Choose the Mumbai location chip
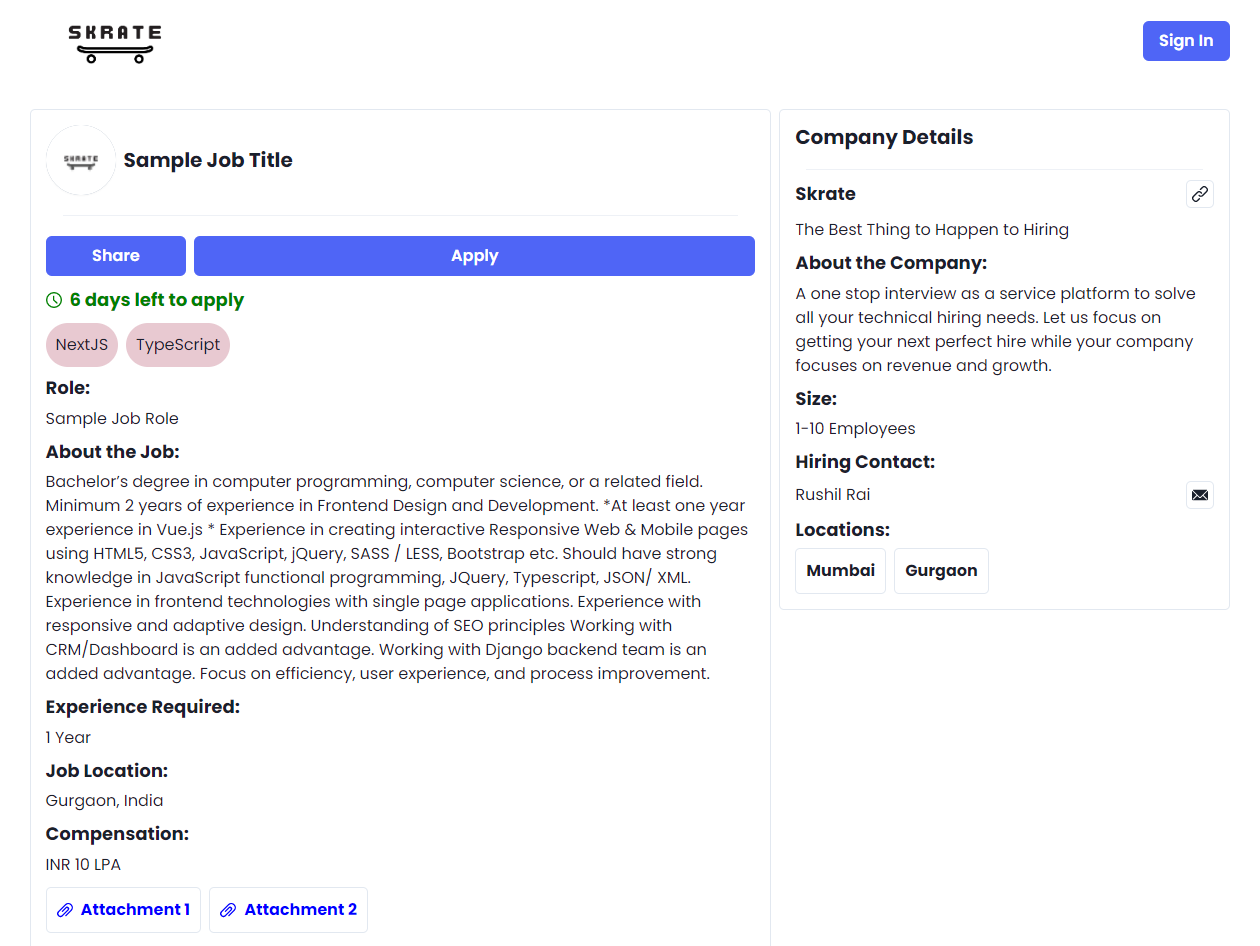Viewport: 1260px width, 946px height. (x=840, y=571)
